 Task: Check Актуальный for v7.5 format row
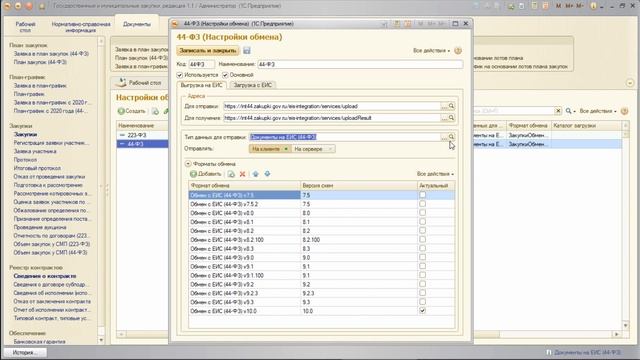(x=422, y=195)
